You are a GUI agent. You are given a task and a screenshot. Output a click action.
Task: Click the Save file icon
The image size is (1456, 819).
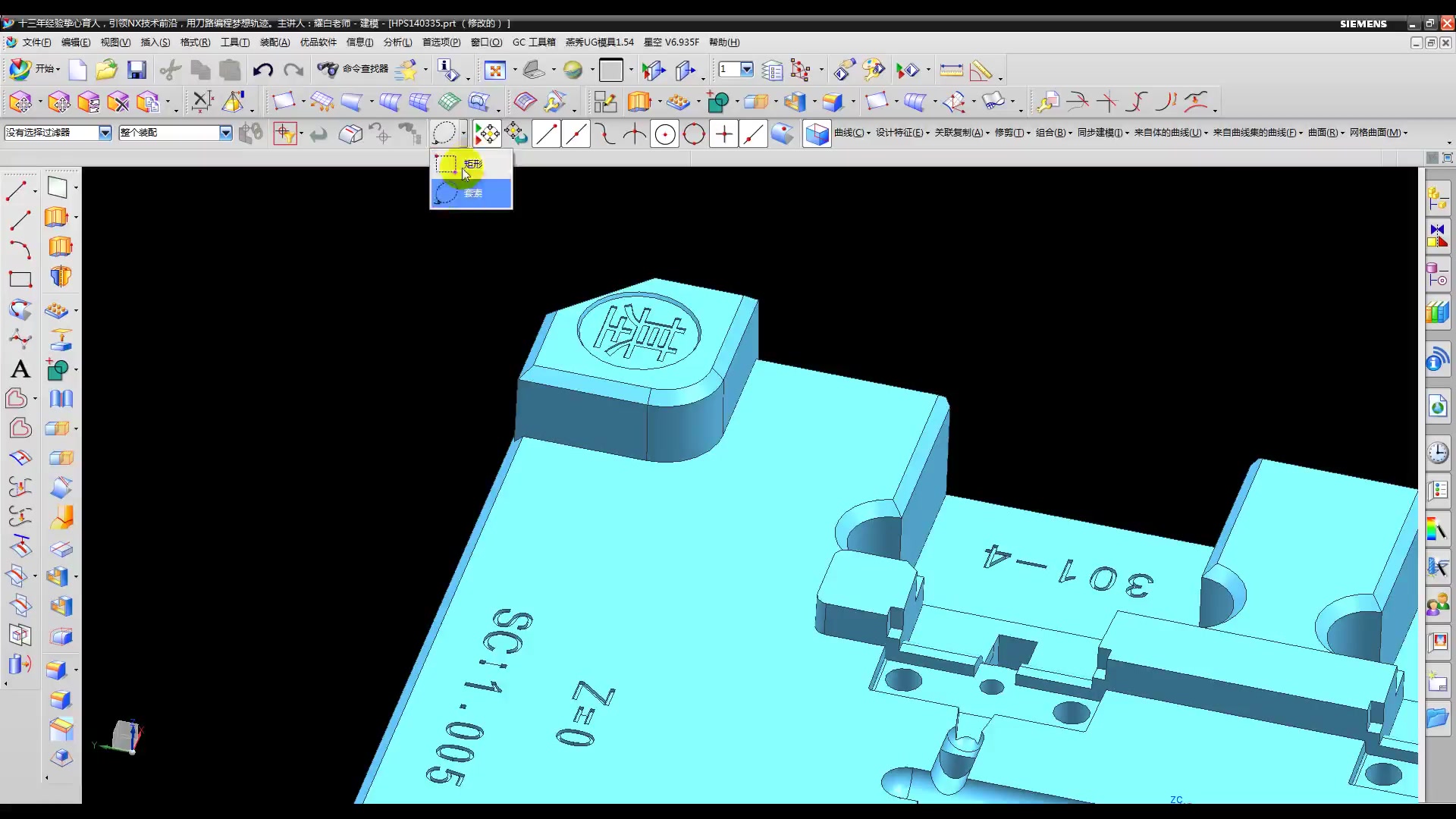136,71
